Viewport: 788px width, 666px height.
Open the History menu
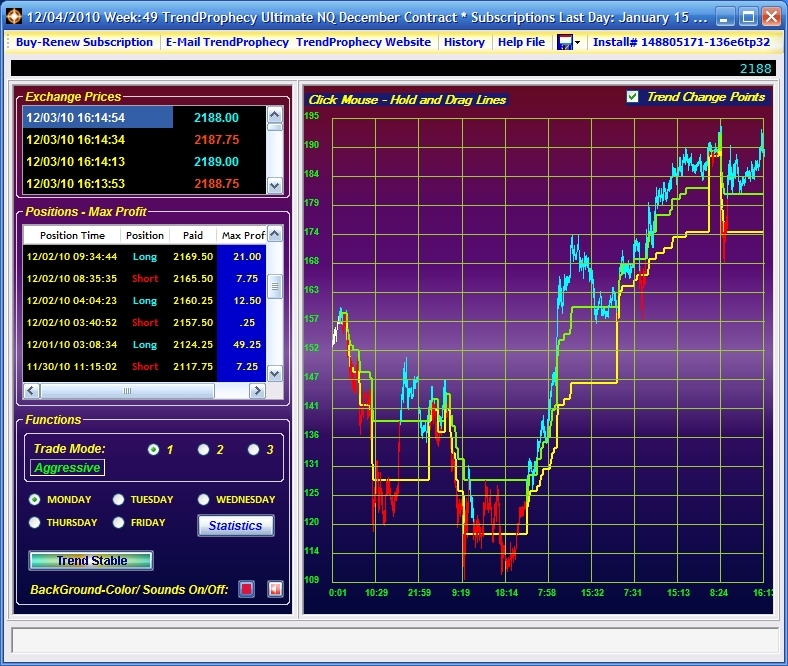click(464, 42)
